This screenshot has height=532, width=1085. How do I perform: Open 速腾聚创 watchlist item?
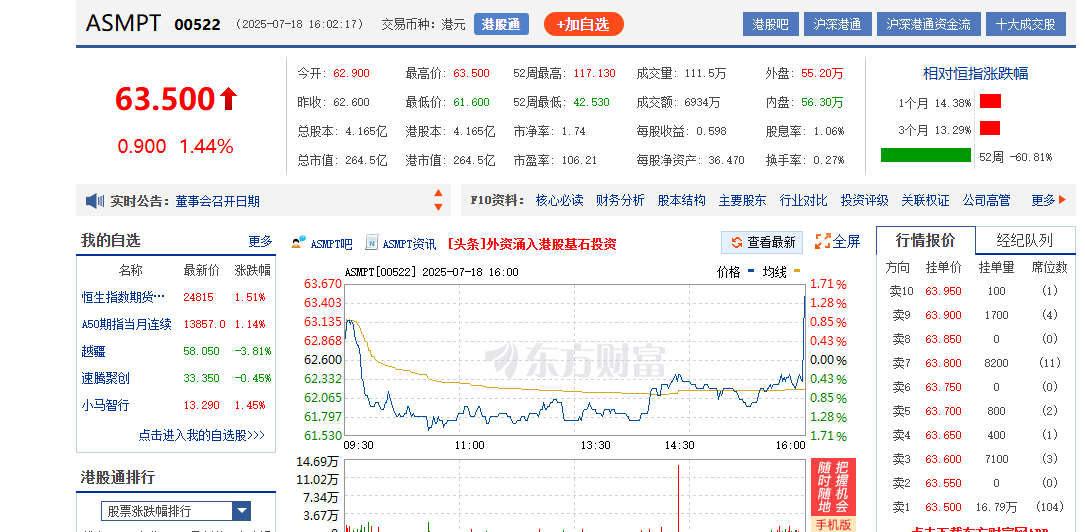(x=105, y=378)
